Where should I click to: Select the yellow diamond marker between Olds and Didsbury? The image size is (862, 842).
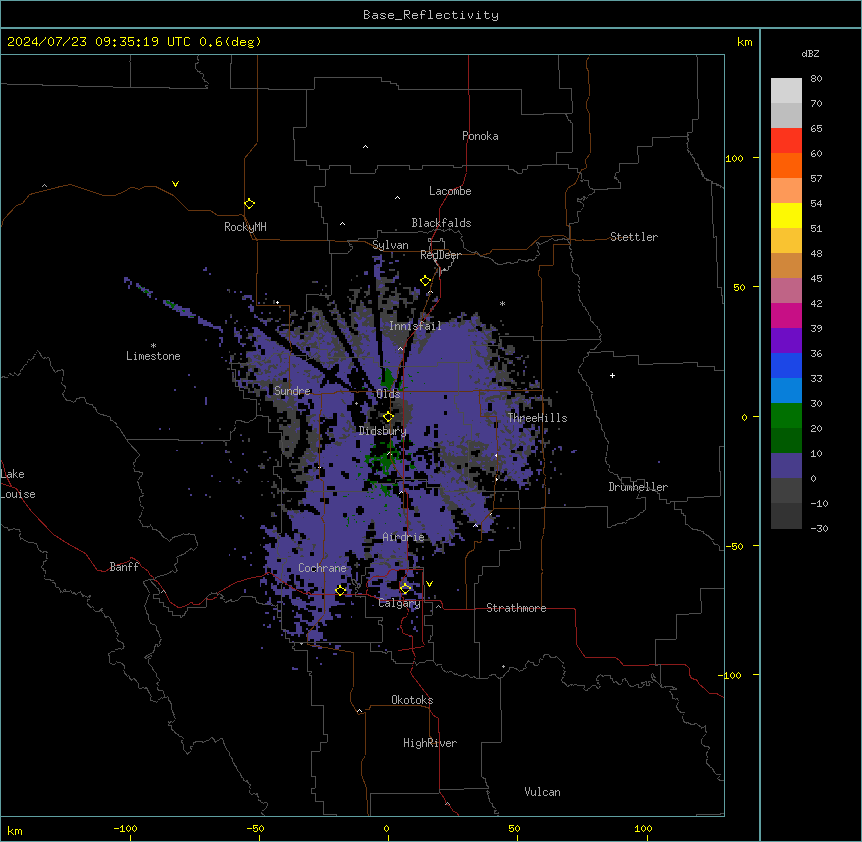pyautogui.click(x=388, y=417)
